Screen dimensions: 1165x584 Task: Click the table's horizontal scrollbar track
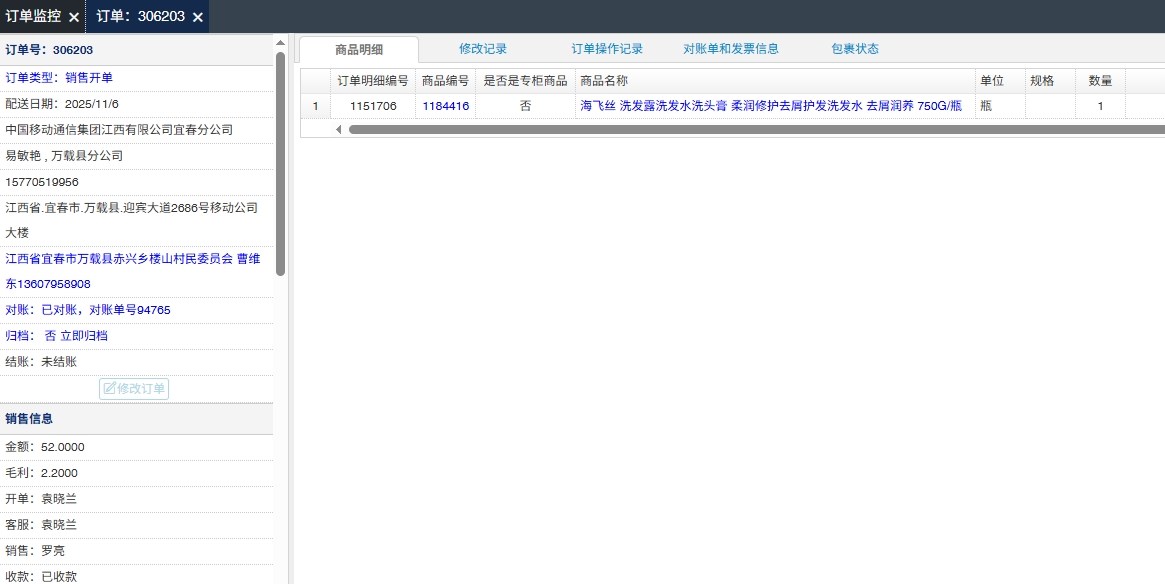750,129
